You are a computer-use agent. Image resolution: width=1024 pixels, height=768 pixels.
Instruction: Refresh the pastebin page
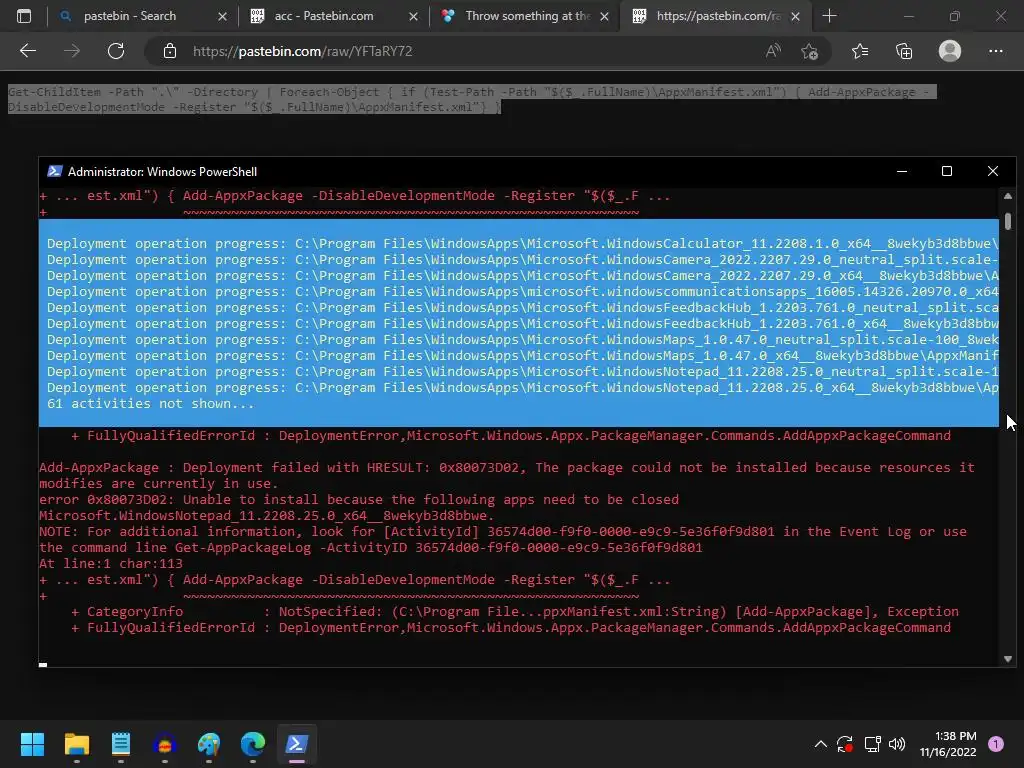[116, 51]
